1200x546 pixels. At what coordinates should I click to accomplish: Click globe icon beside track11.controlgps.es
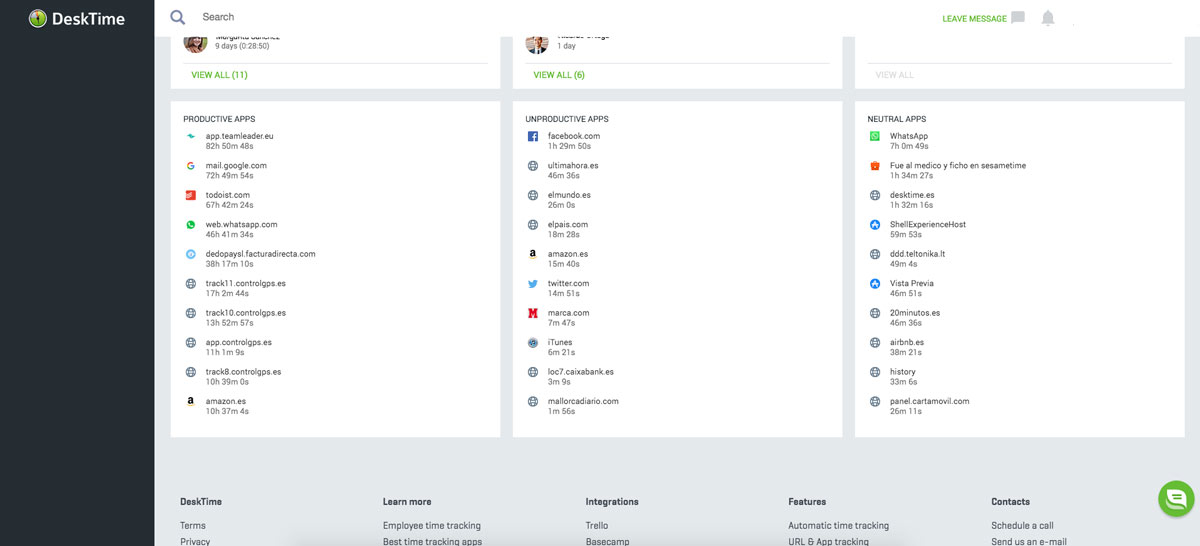[191, 284]
